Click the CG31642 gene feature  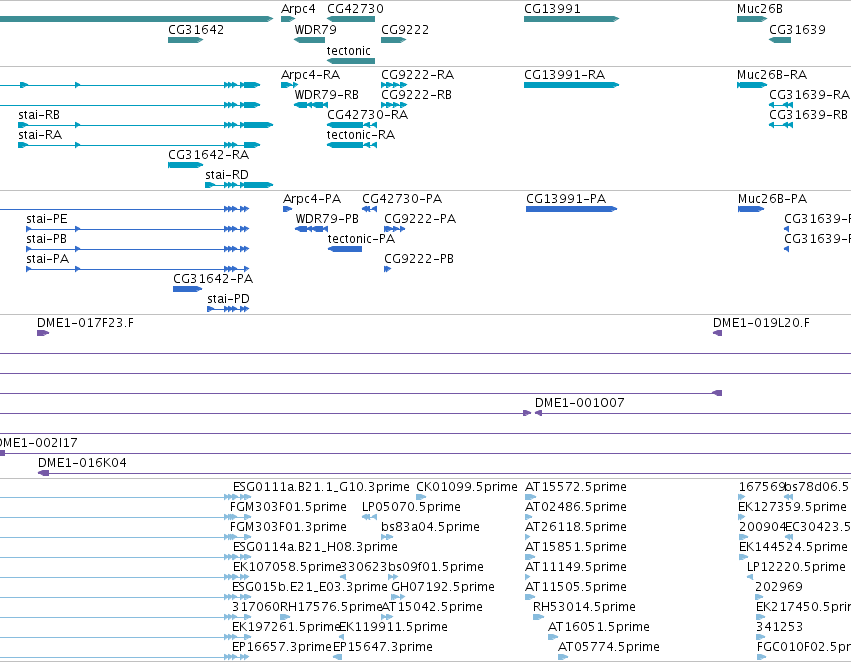click(185, 40)
